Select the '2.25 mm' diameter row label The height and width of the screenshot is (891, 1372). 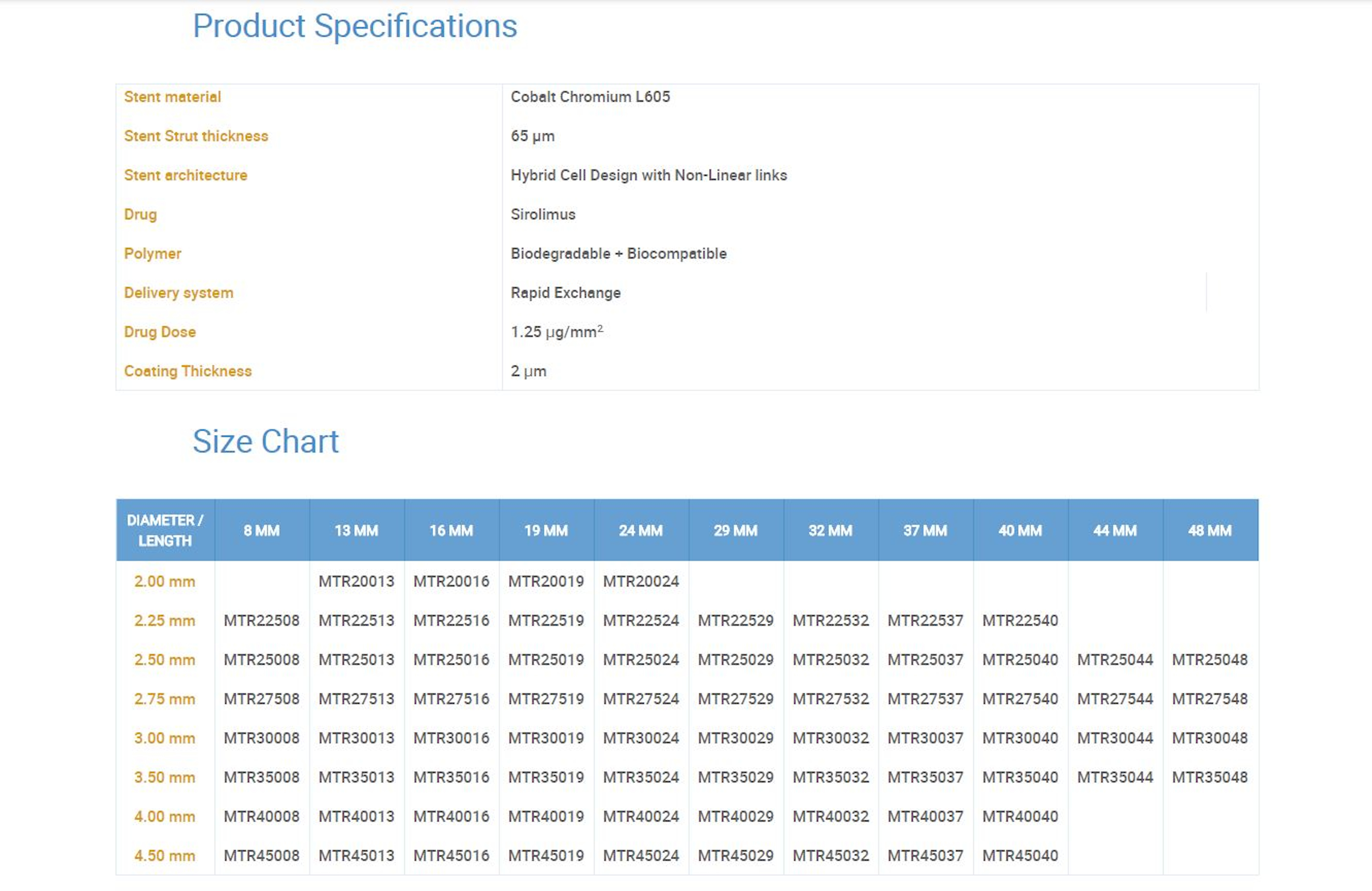pyautogui.click(x=165, y=620)
